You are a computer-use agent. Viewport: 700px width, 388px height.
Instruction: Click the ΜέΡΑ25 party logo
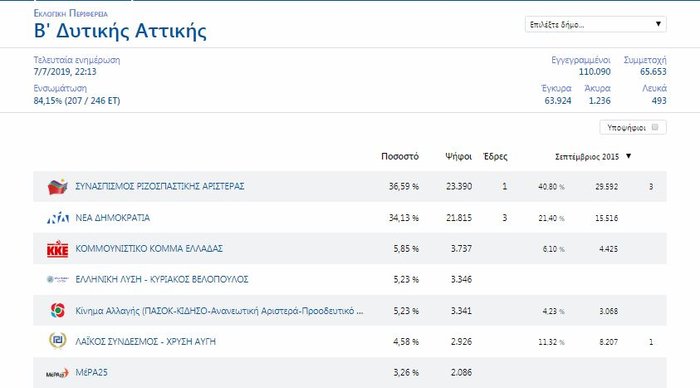pos(58,373)
